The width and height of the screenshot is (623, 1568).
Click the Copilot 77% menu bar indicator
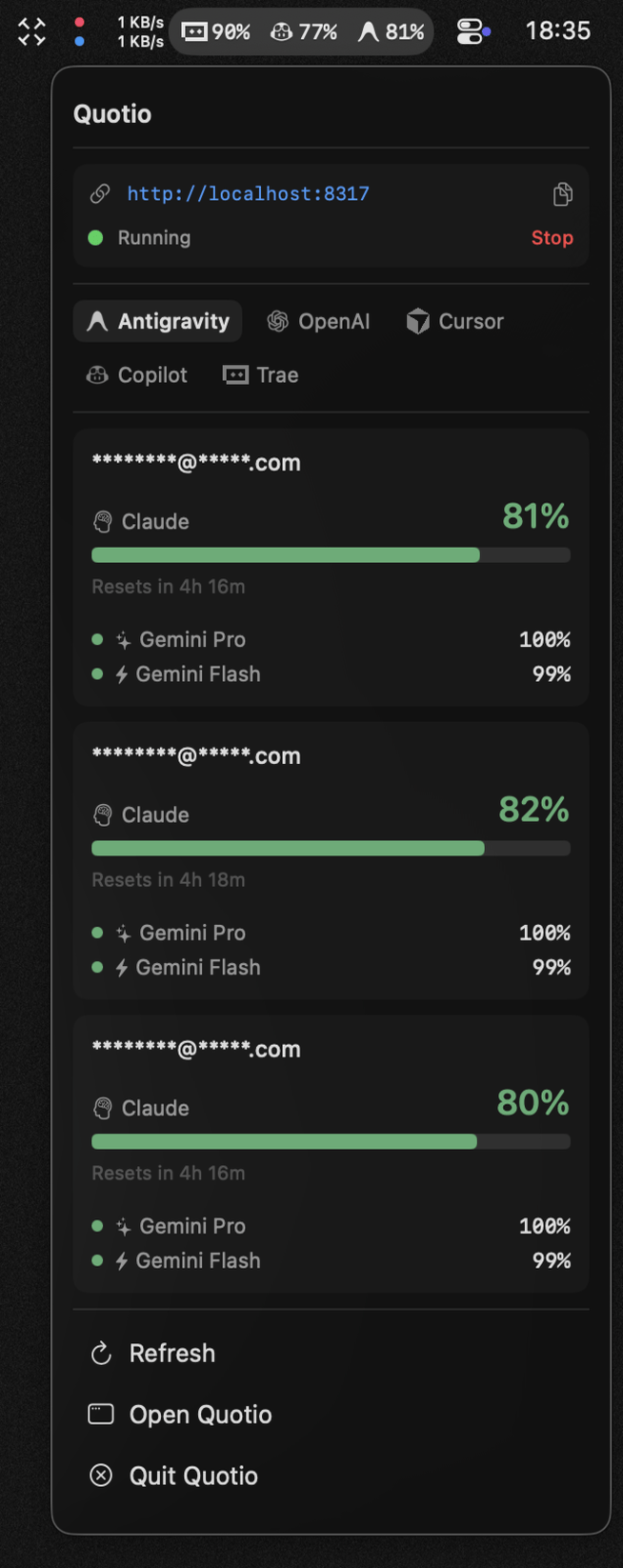click(304, 31)
